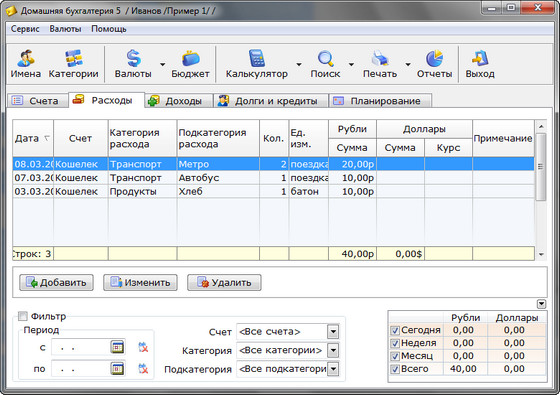
Task: Open the Помощь menu
Action: click(x=109, y=29)
